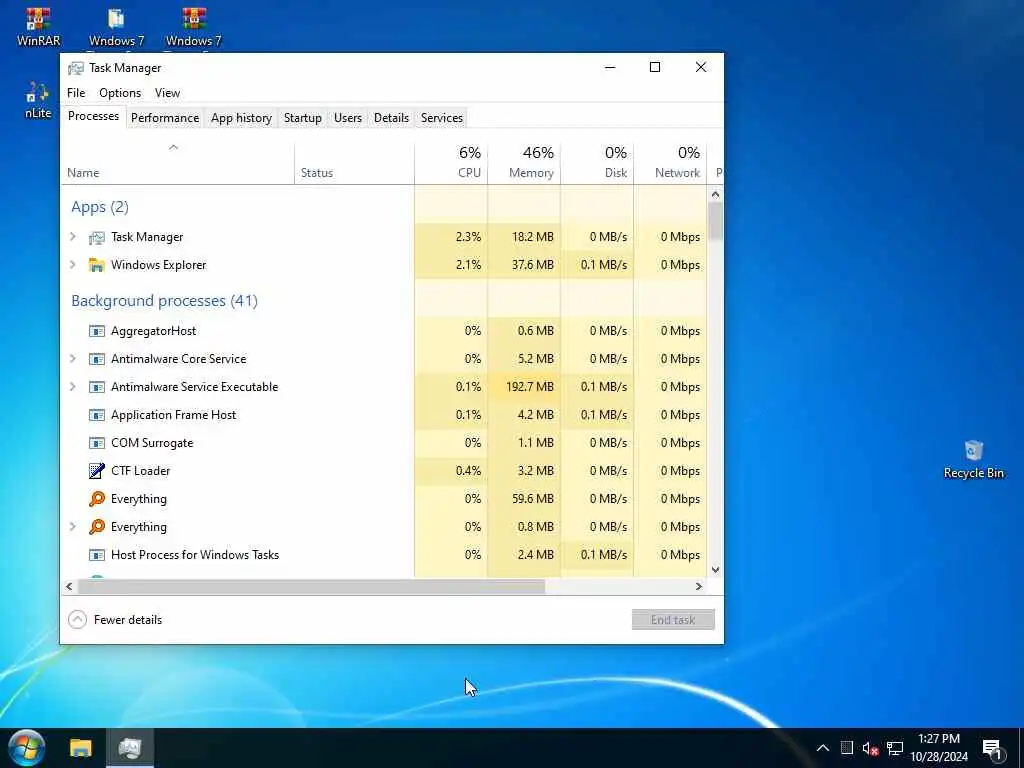This screenshot has width=1024, height=768.
Task: Click the horizontal scrollbar thumb
Action: [312, 586]
